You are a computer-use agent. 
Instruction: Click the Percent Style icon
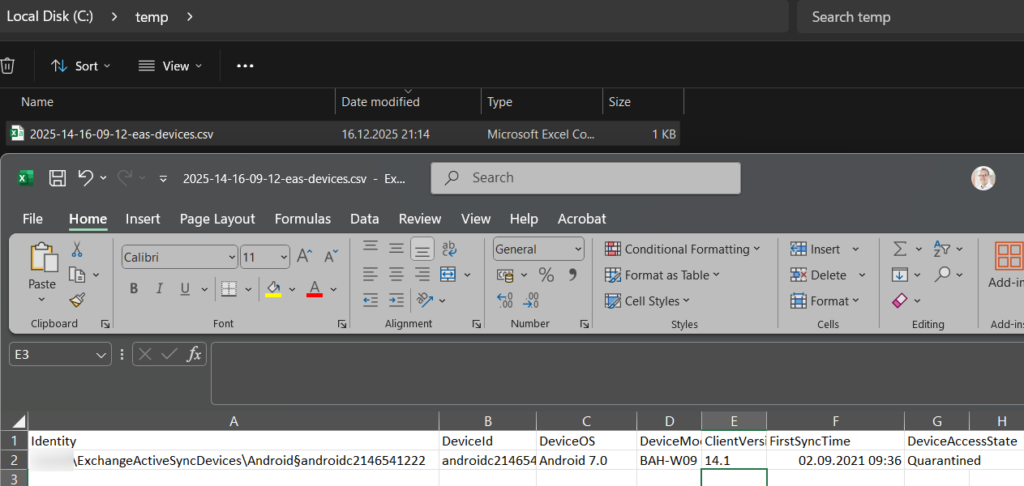click(x=546, y=274)
